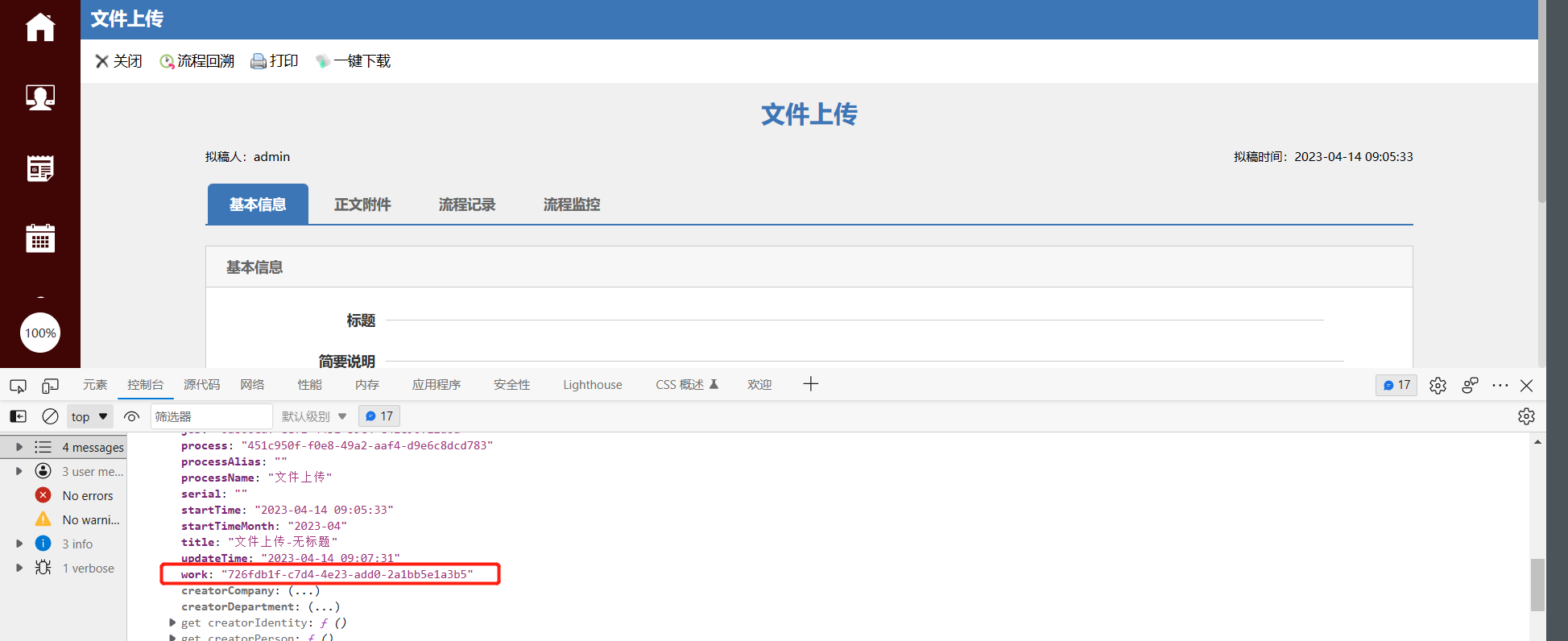Switch to the 流程记录 tab
This screenshot has width=1568, height=641.
467,205
